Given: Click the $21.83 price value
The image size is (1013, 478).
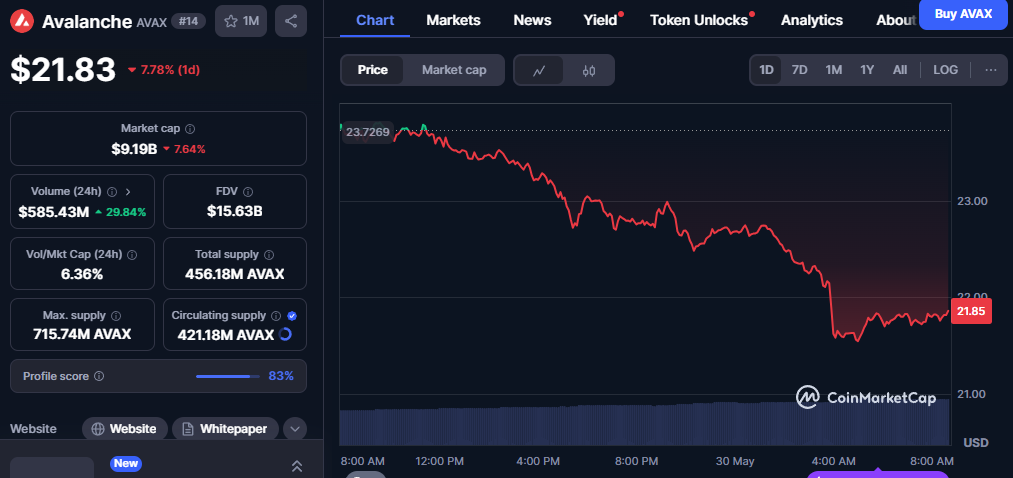Looking at the screenshot, I should pyautogui.click(x=63, y=69).
